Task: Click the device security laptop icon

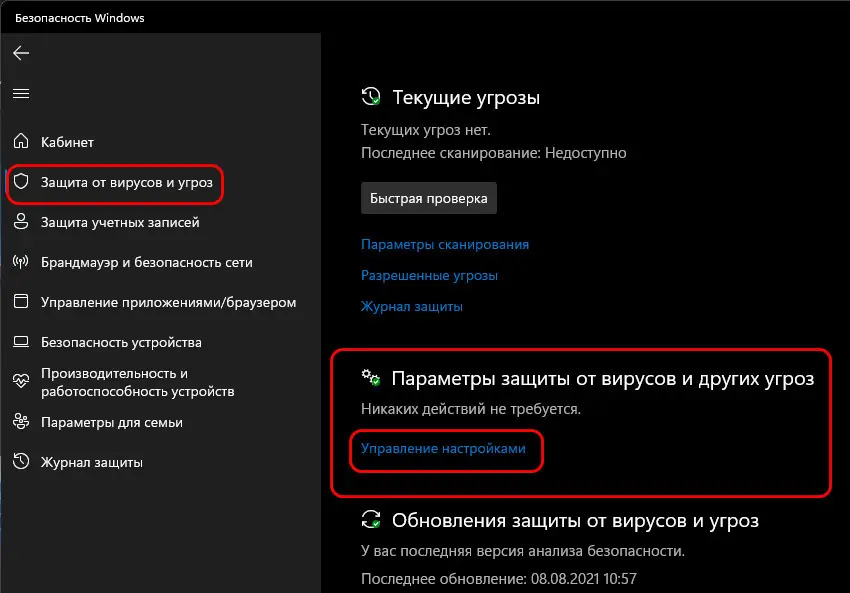Action: tap(21, 342)
